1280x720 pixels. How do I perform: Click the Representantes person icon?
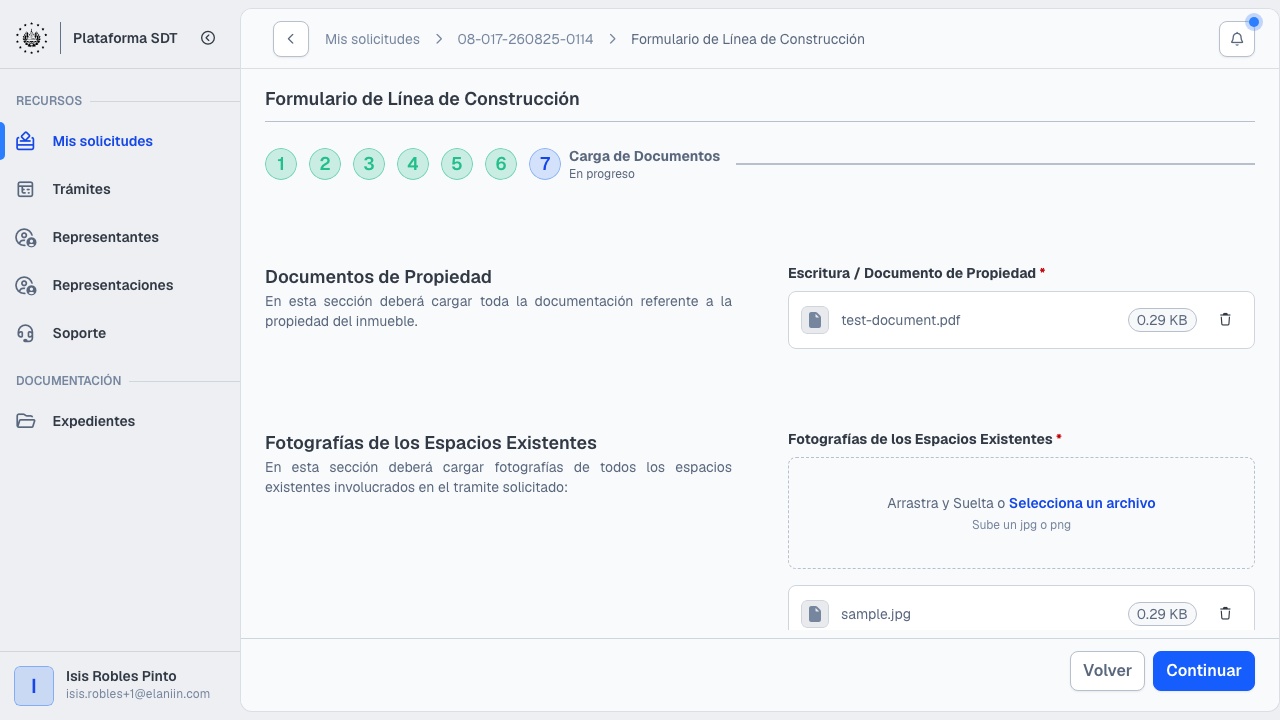click(x=26, y=237)
